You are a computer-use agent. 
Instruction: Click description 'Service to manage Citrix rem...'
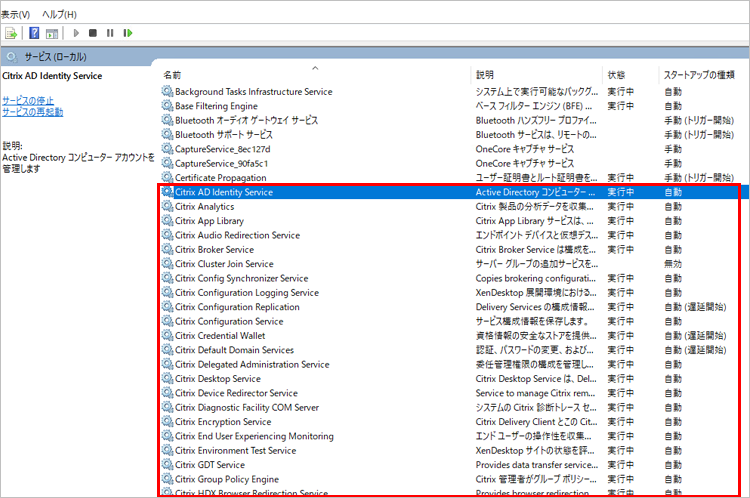(535, 393)
